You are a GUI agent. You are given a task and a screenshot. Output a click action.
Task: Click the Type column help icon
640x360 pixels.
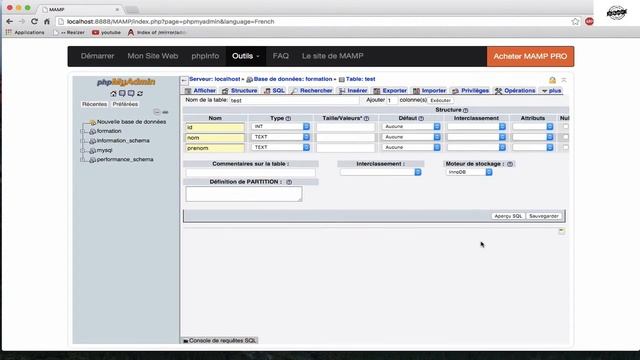pos(288,118)
